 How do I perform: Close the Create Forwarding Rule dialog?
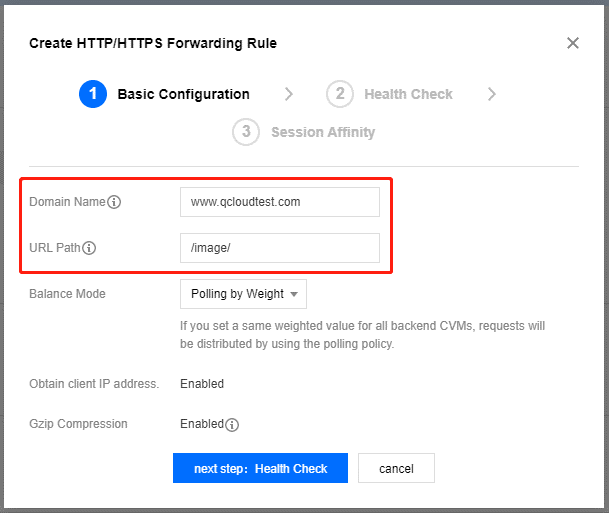(x=572, y=43)
